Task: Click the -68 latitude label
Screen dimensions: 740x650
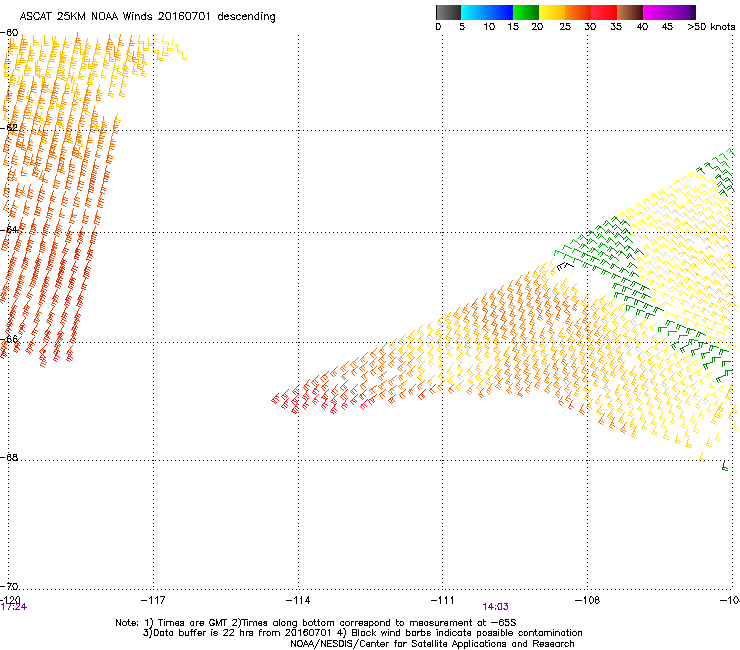Action: 9,457
